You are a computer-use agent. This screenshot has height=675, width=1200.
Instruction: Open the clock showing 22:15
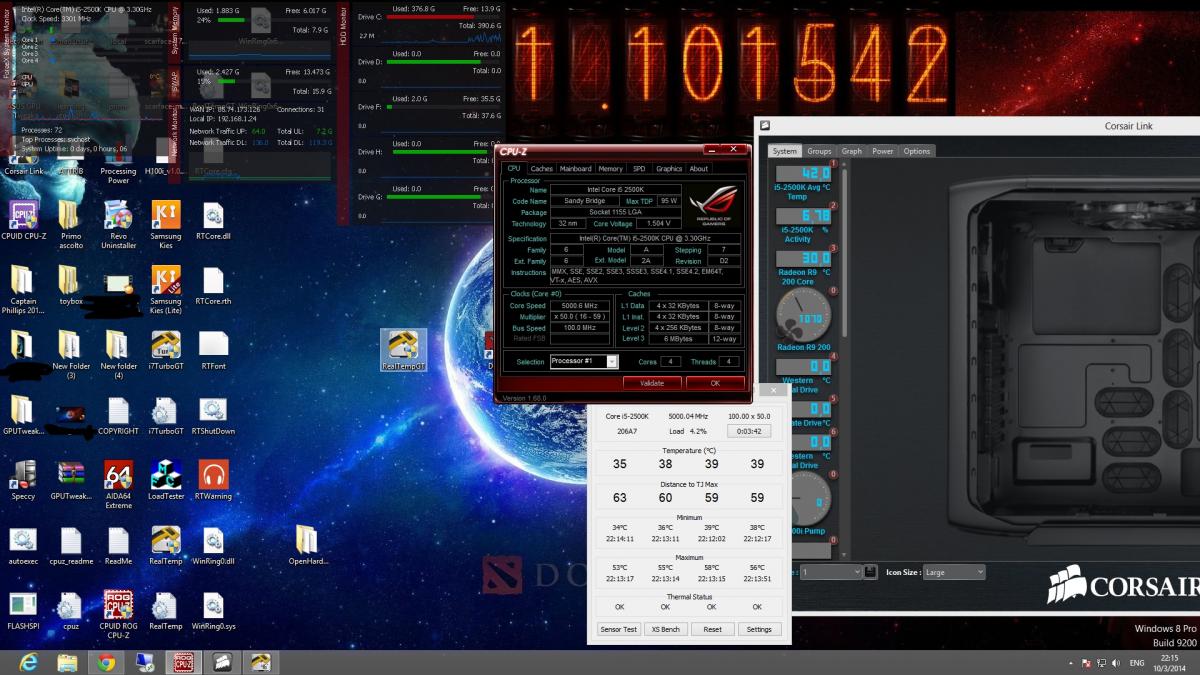pos(1171,662)
